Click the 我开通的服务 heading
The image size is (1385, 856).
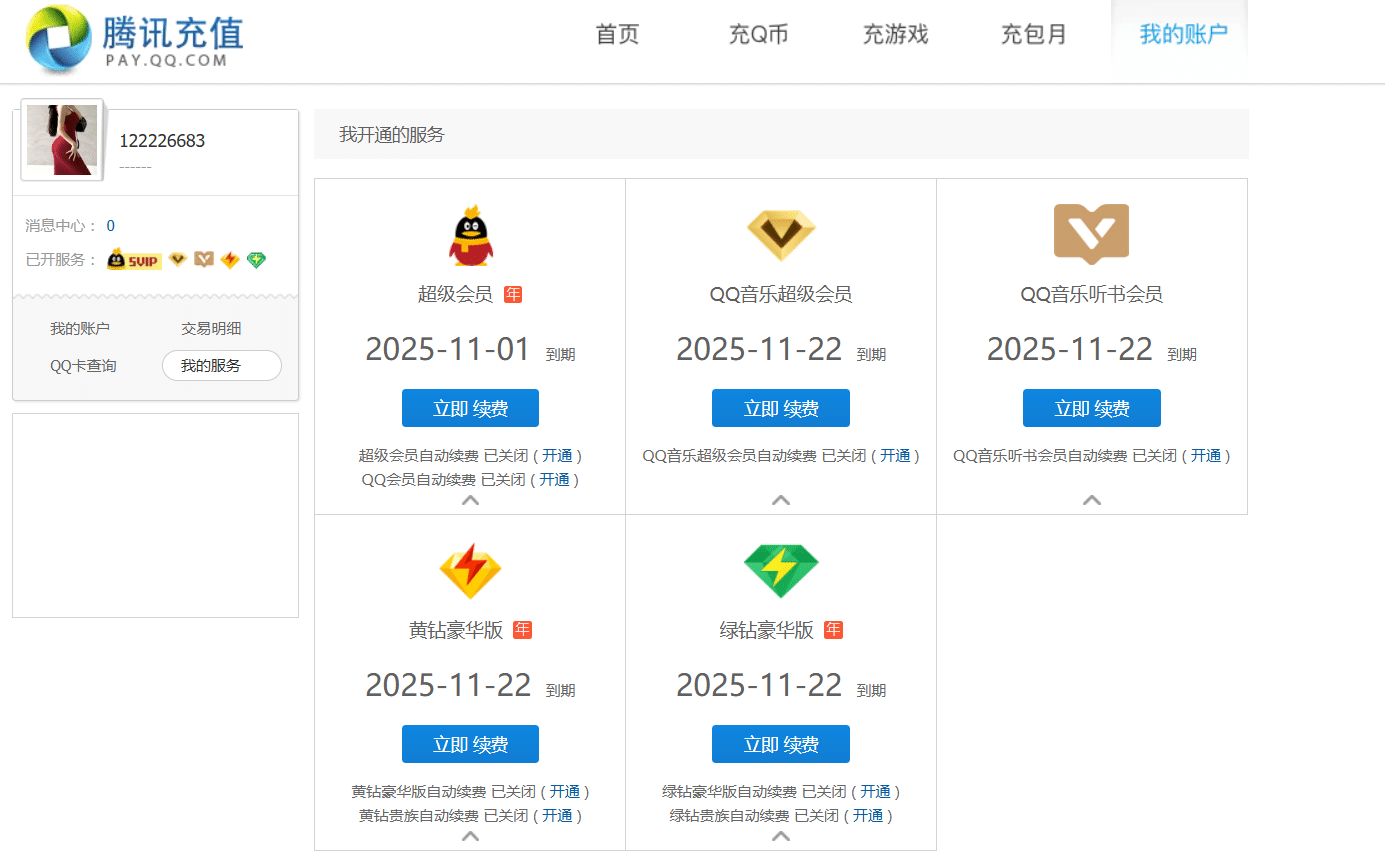[x=392, y=134]
